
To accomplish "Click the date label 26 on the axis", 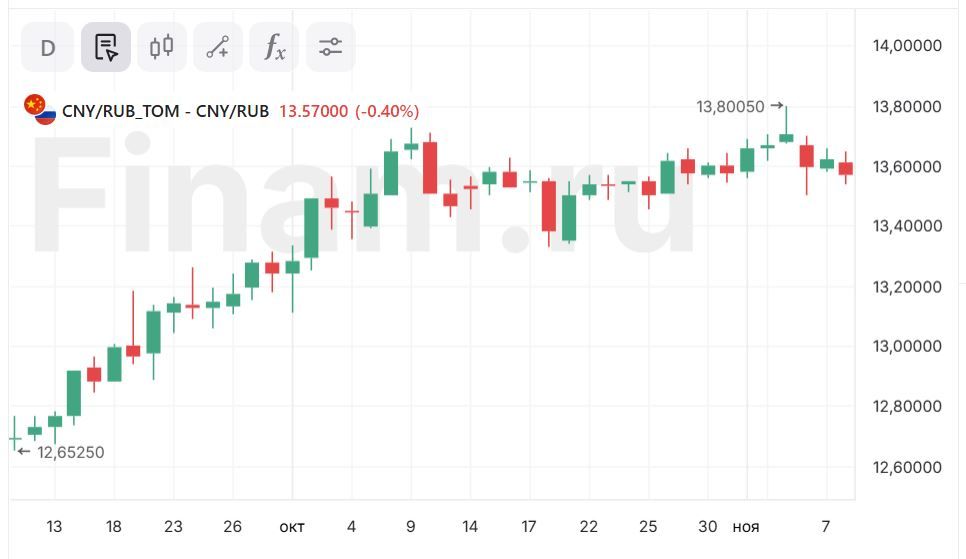I will click(x=232, y=526).
